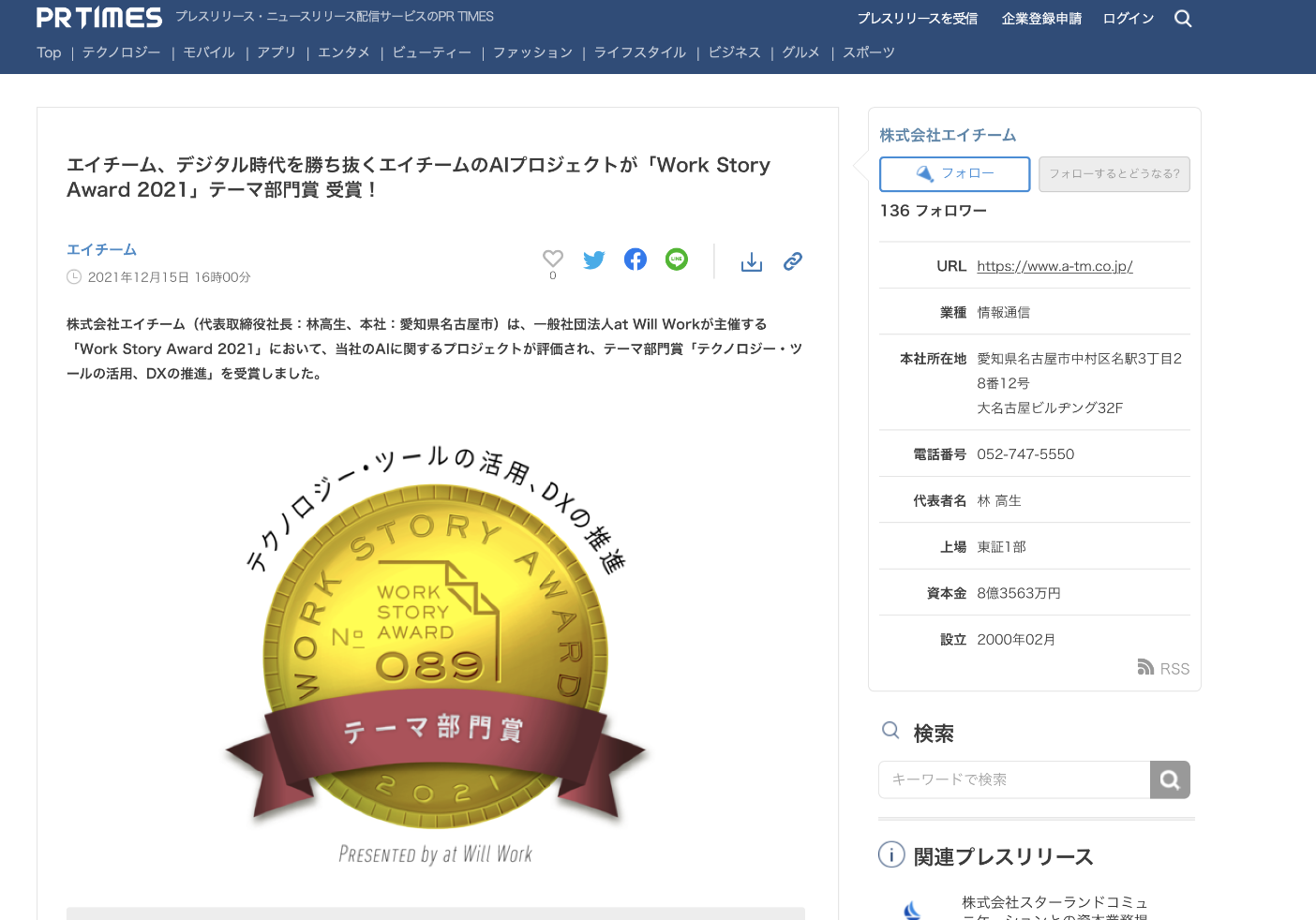Screen dimensions: 1316x920
Task: Like the article with the heart icon
Action: coord(553,259)
